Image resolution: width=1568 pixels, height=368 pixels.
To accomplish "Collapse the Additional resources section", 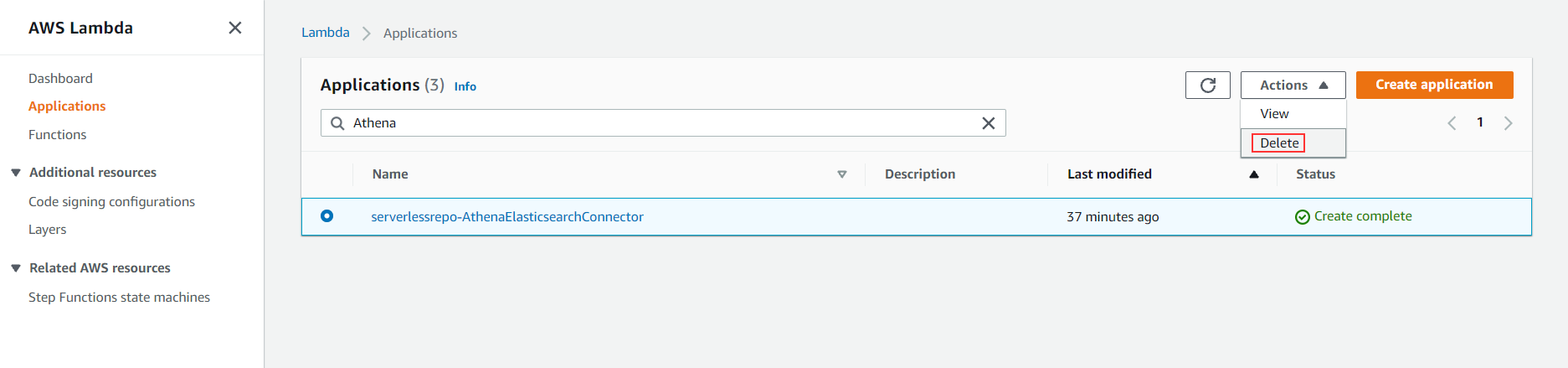I will 16,173.
